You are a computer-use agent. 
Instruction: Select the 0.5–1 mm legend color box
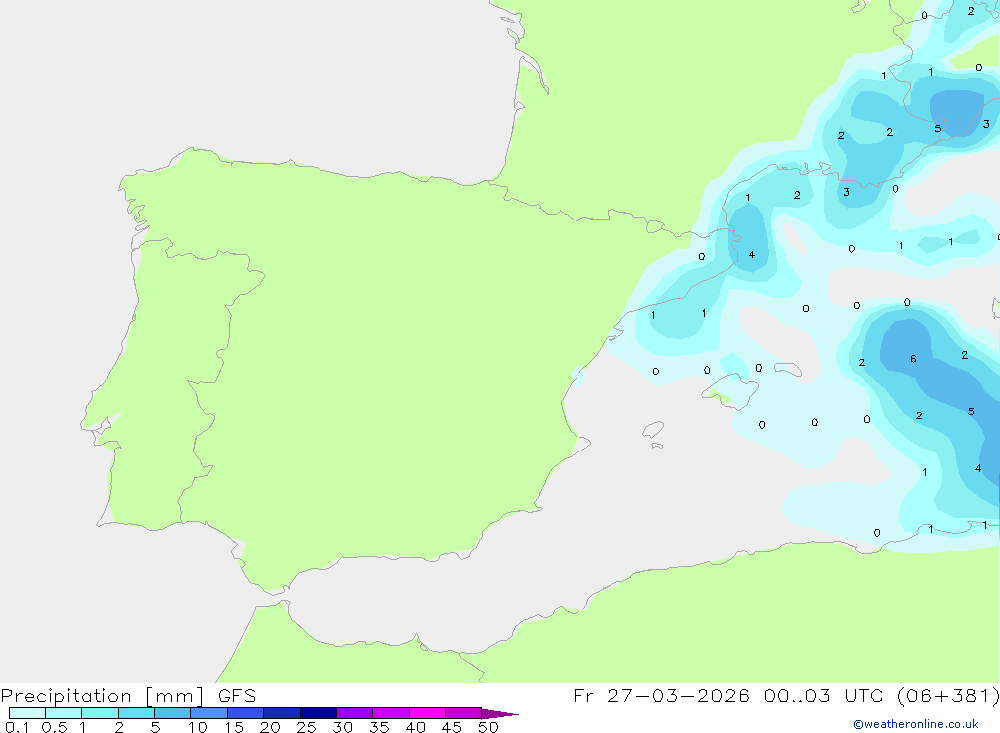point(64,713)
